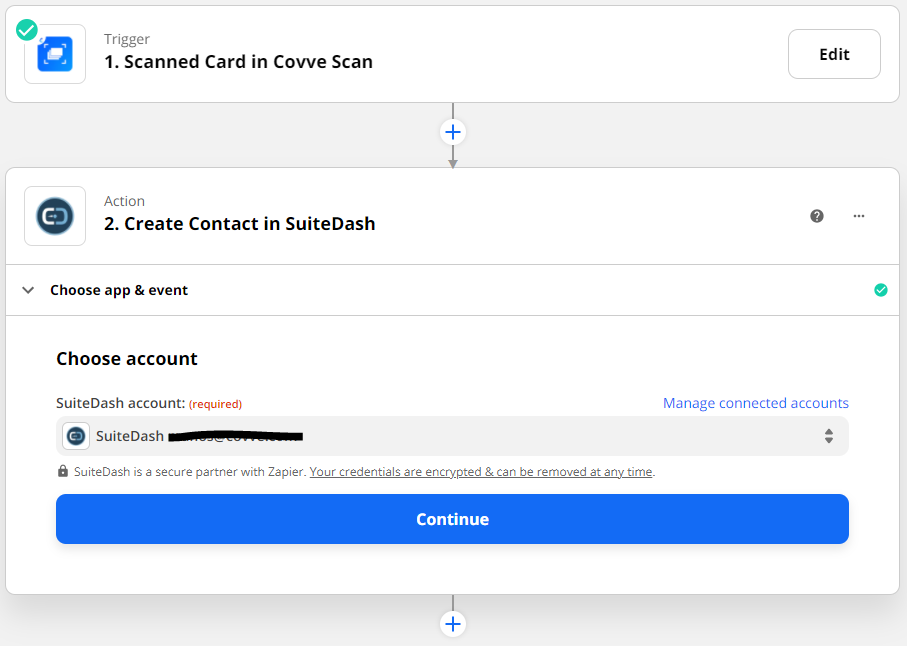Click the account selector up-down arrows
The height and width of the screenshot is (646, 907).
click(828, 436)
